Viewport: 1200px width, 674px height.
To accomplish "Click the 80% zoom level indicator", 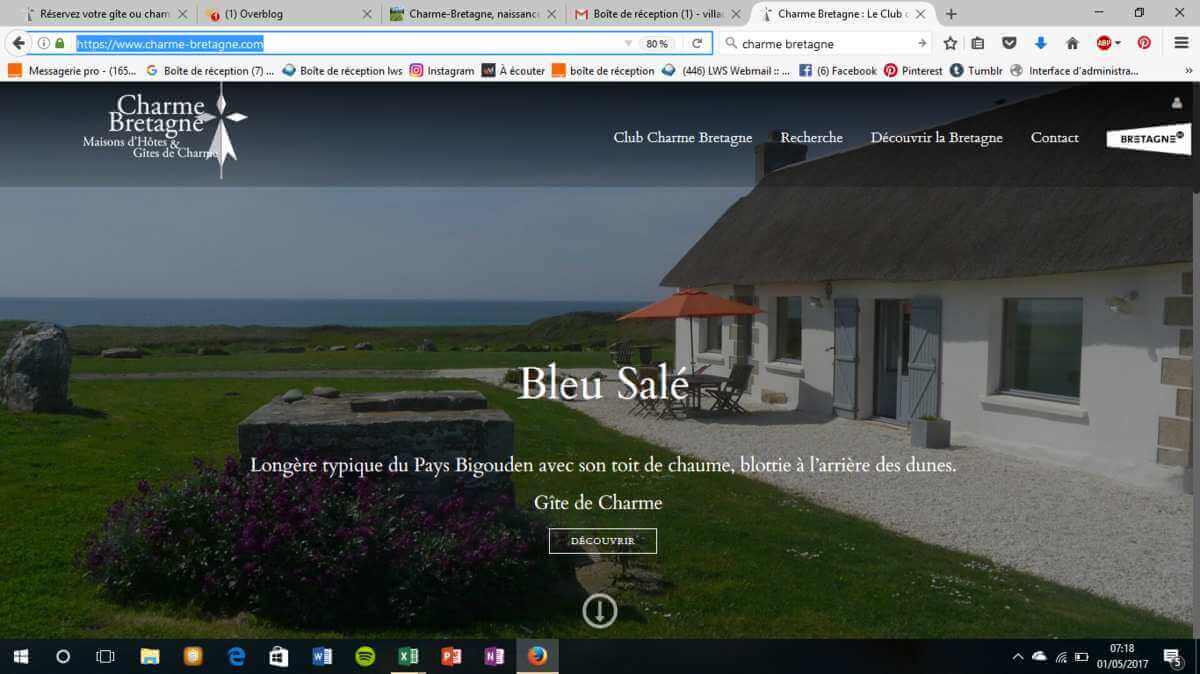I will [x=657, y=44].
